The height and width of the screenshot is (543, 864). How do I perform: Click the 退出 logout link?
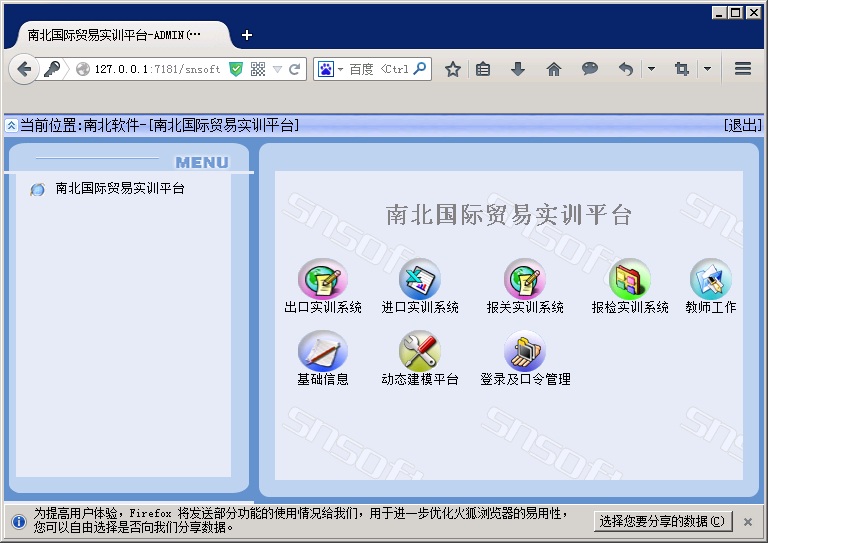[742, 125]
